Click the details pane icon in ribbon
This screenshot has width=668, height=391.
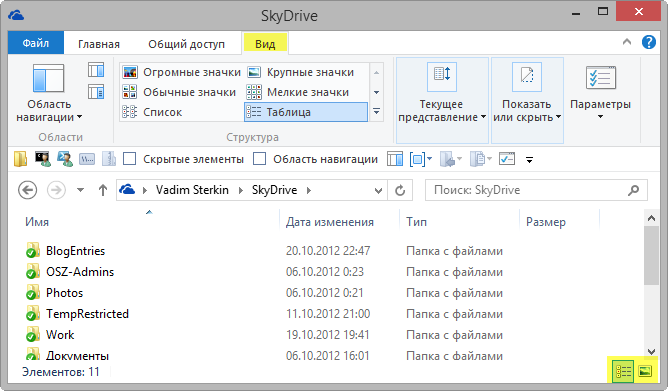click(96, 92)
